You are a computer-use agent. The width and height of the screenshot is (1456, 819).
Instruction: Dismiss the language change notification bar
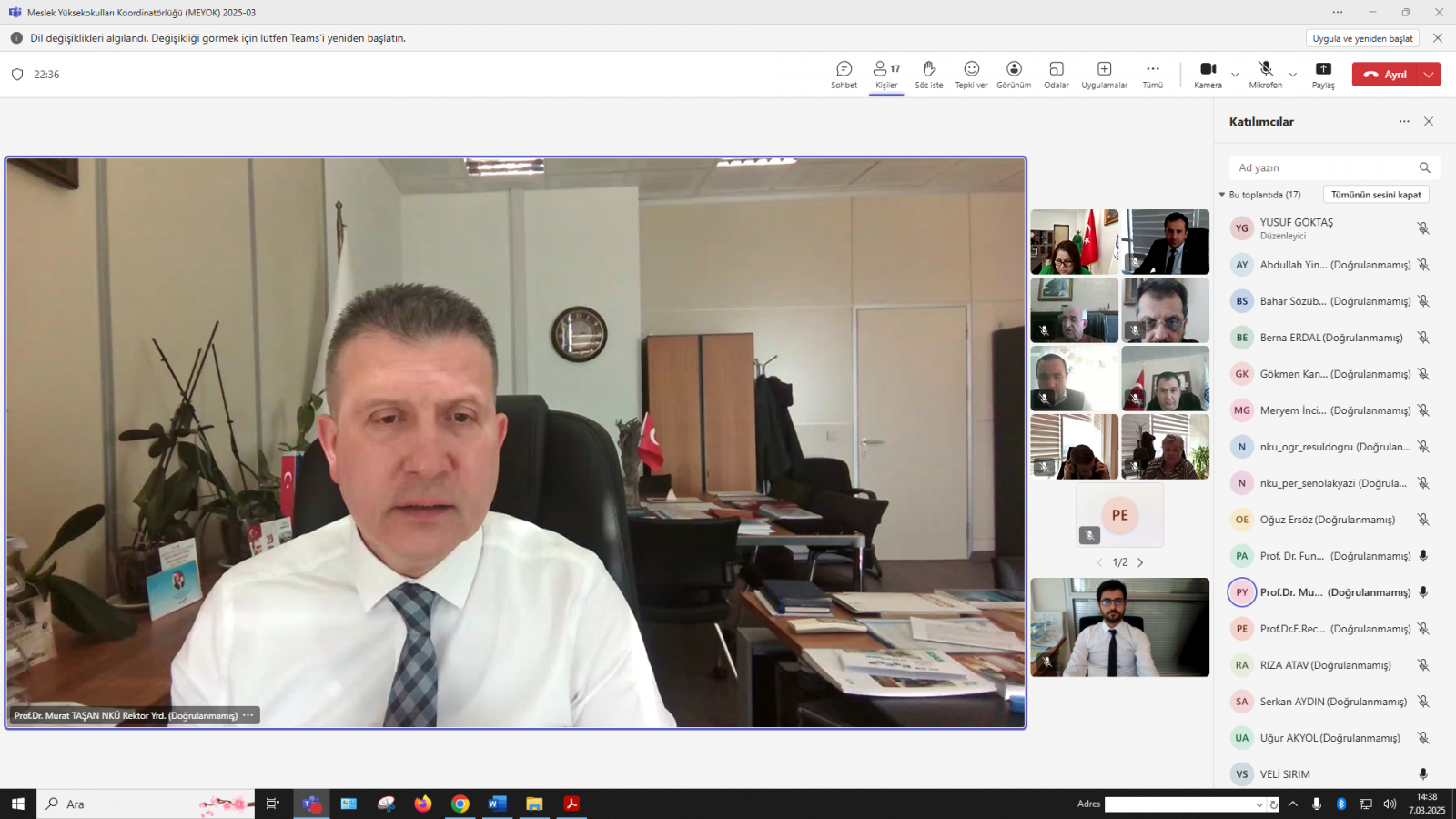pos(1438,38)
